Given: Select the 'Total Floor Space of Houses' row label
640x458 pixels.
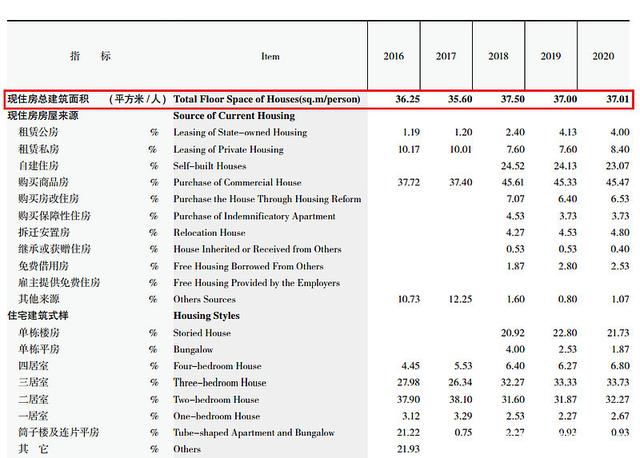Looking at the screenshot, I should point(266,100).
